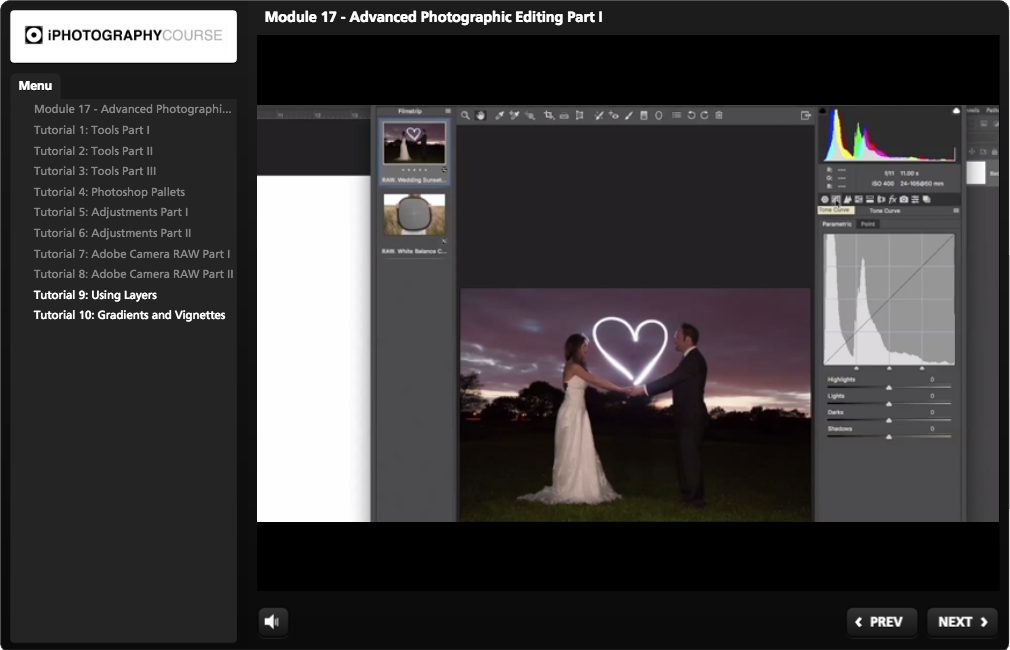Image resolution: width=1010 pixels, height=650 pixels.
Task: Open the Camera Calibration panel icon
Action: 904,200
